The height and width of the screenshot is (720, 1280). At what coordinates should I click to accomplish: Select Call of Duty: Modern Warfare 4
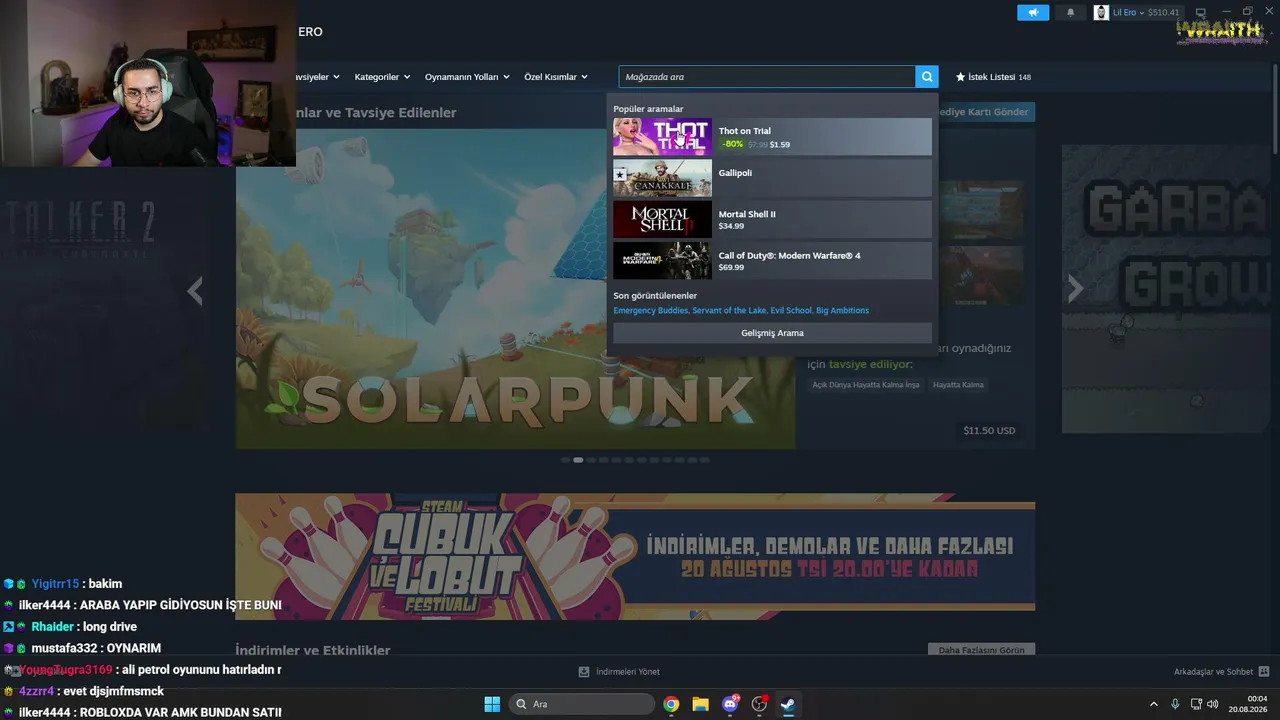(x=772, y=261)
